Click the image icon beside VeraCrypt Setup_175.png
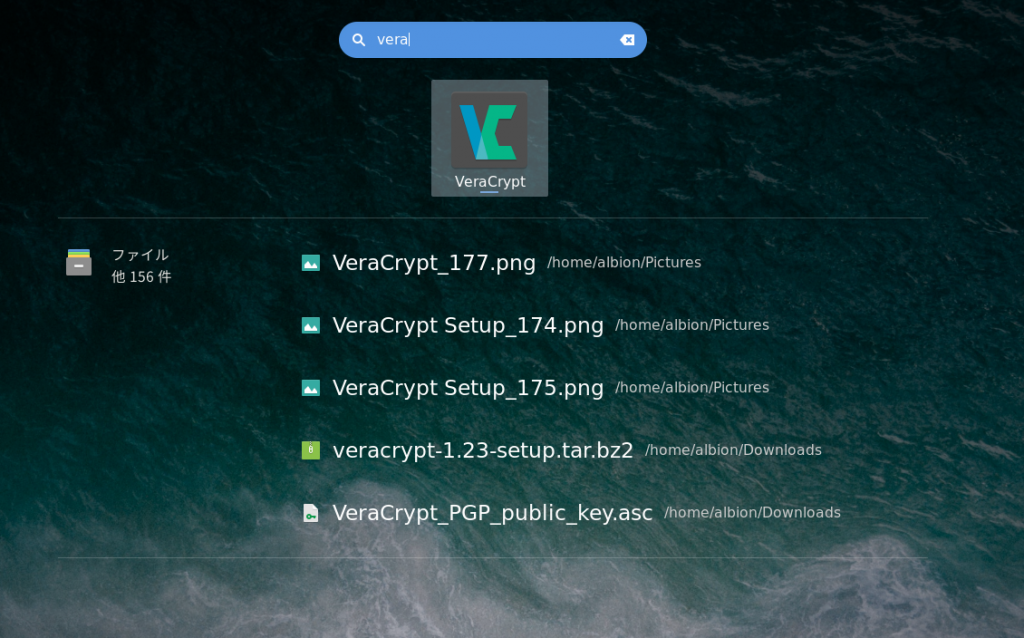 tap(311, 387)
